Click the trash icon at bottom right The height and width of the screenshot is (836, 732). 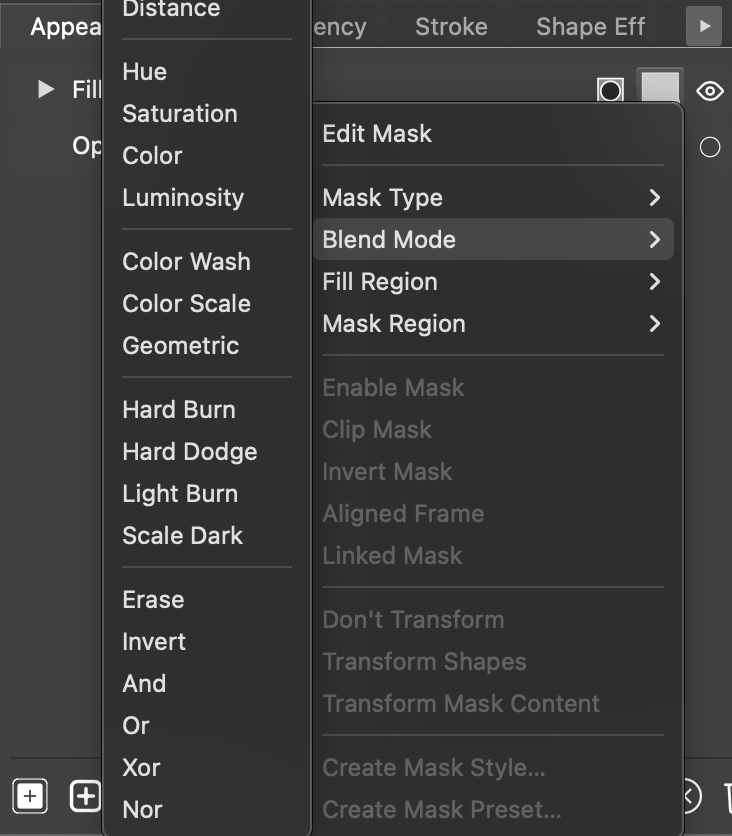click(x=727, y=797)
